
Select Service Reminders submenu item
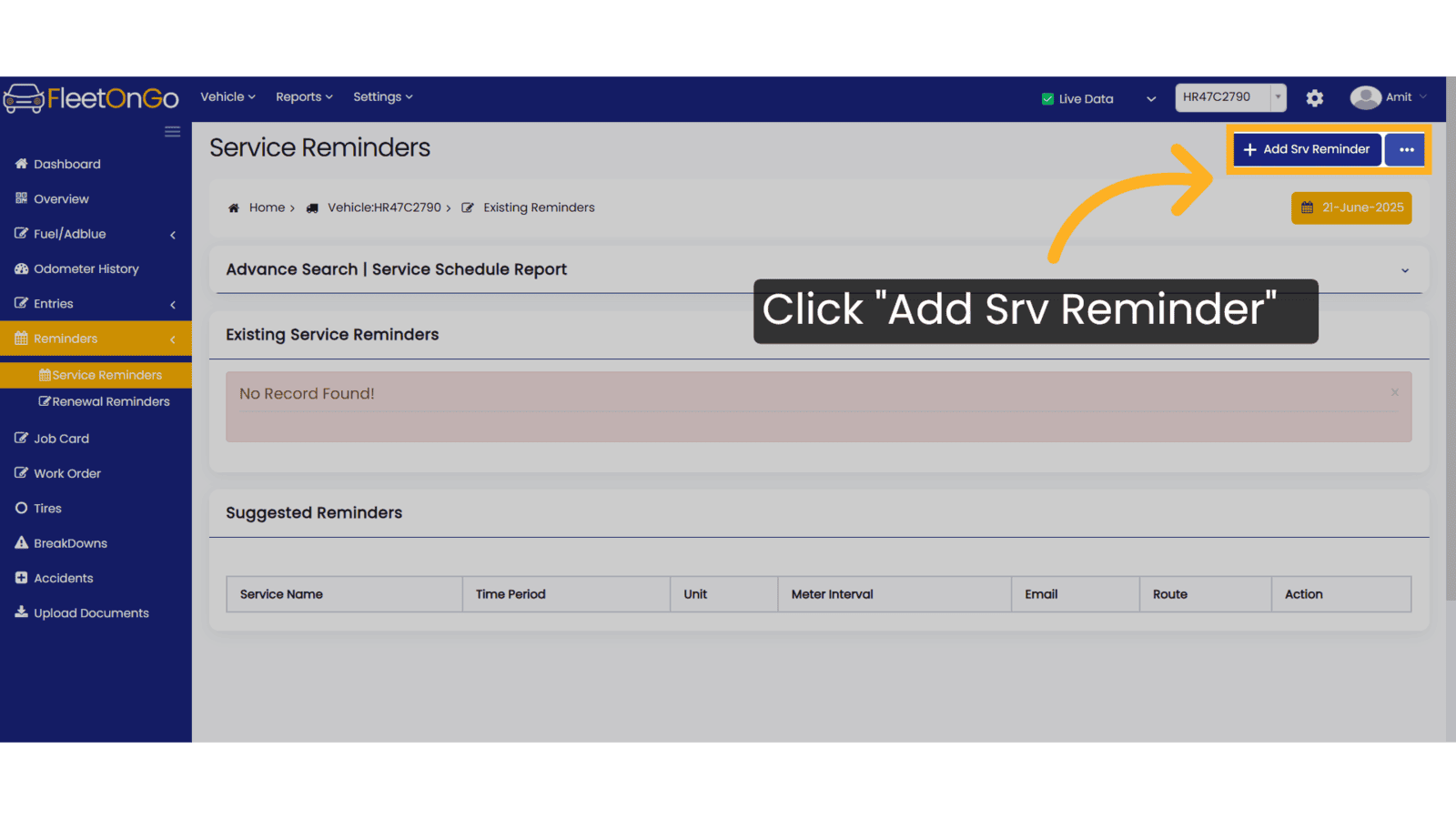point(96,375)
